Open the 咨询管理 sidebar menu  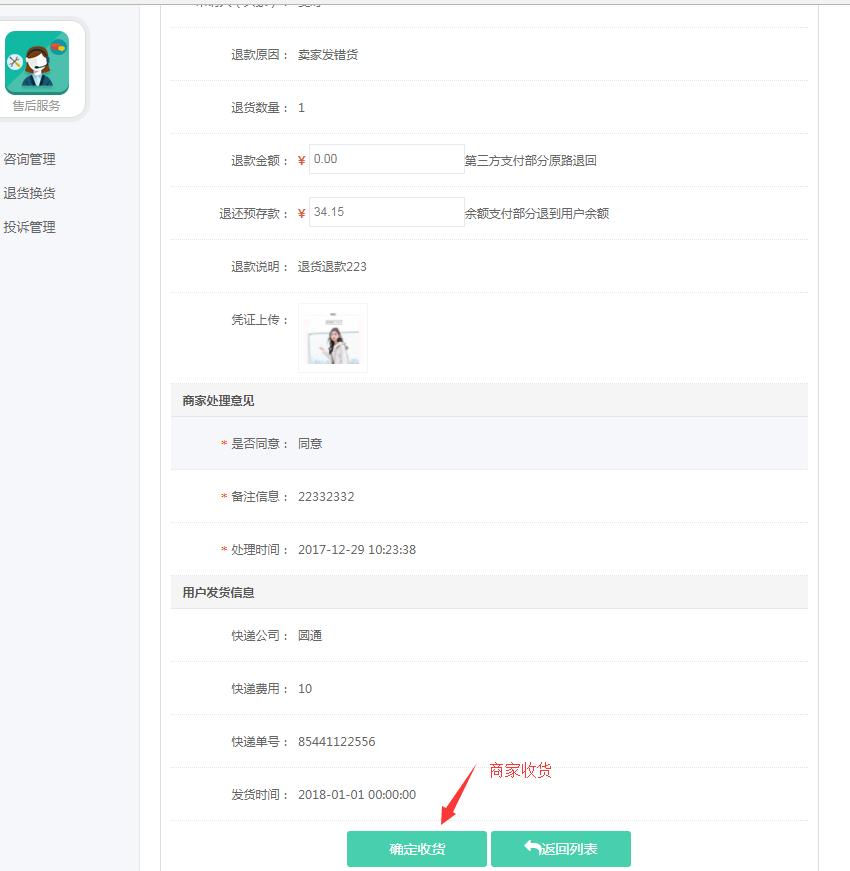(x=30, y=159)
